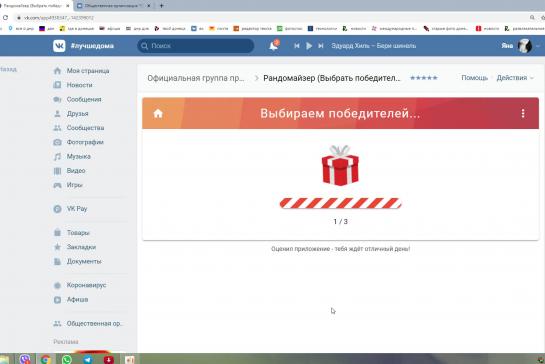Image resolution: width=545 pixels, height=364 pixels.
Task: Open Сообщества in the sidebar
Action: pos(85,128)
